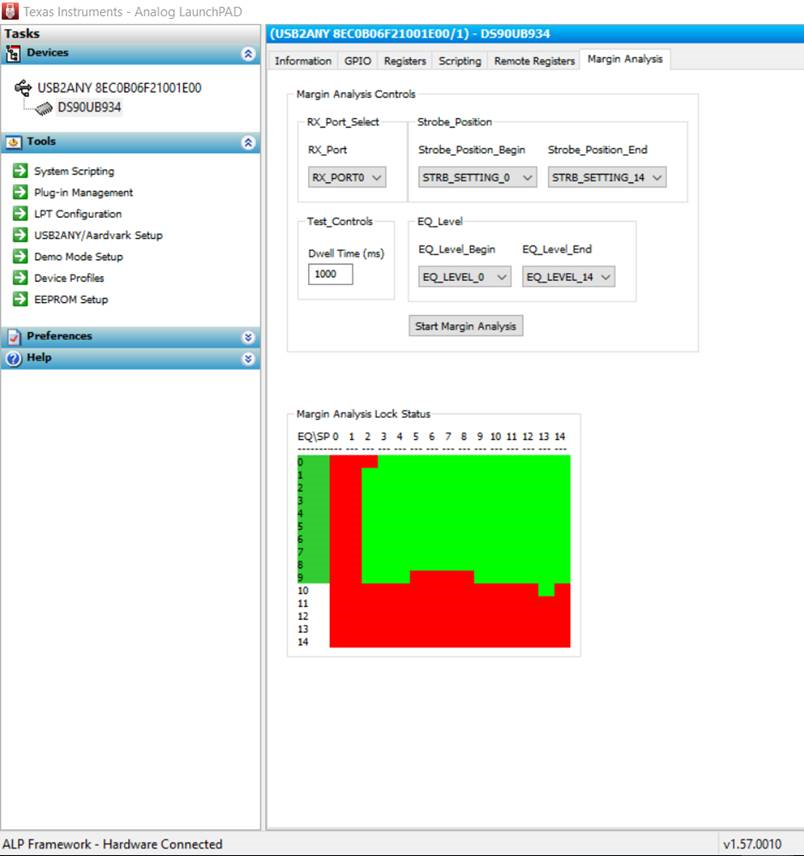Click EQ row label 14 in lock status
804x856 pixels.
point(303,642)
